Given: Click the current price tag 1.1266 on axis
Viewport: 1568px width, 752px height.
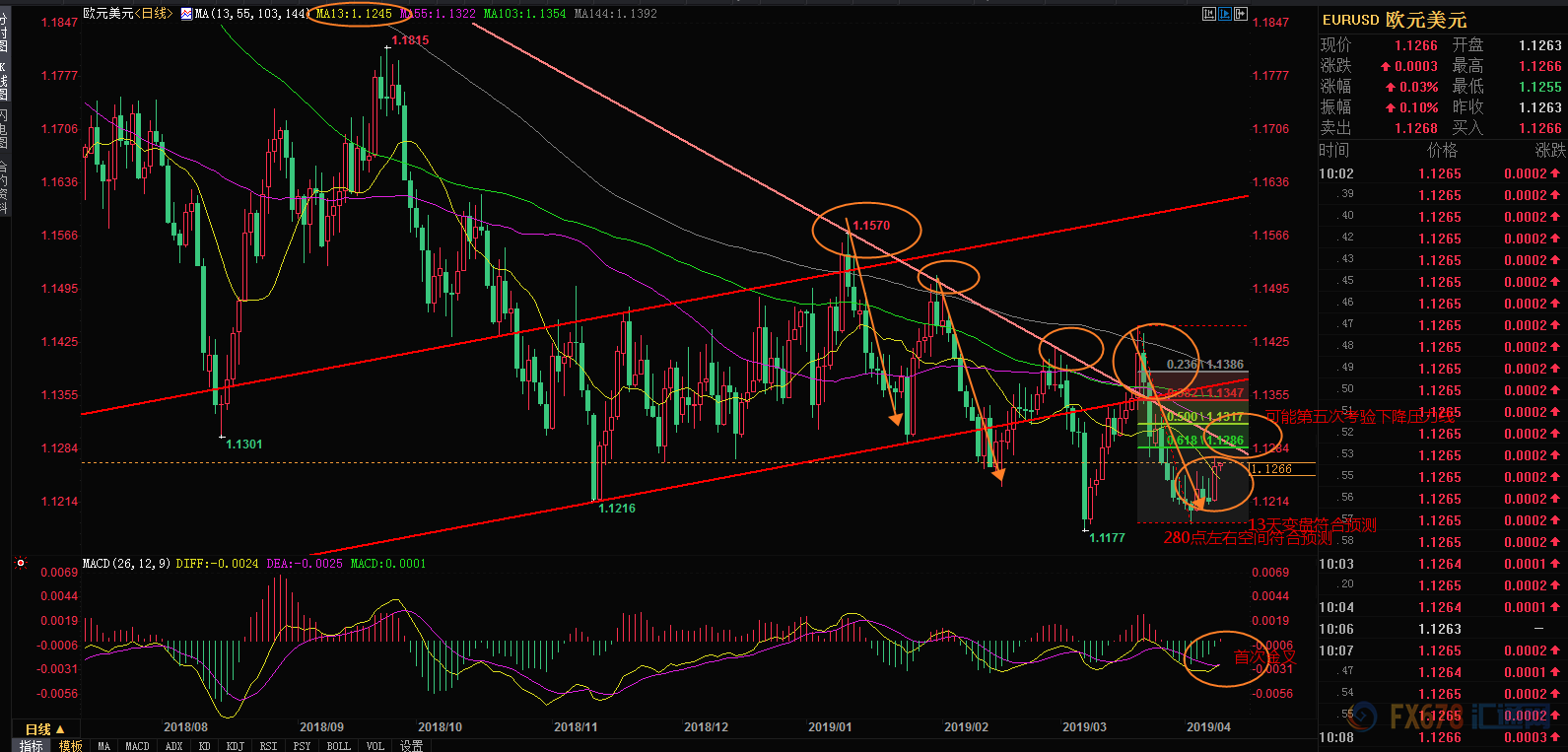Looking at the screenshot, I should click(x=1282, y=469).
